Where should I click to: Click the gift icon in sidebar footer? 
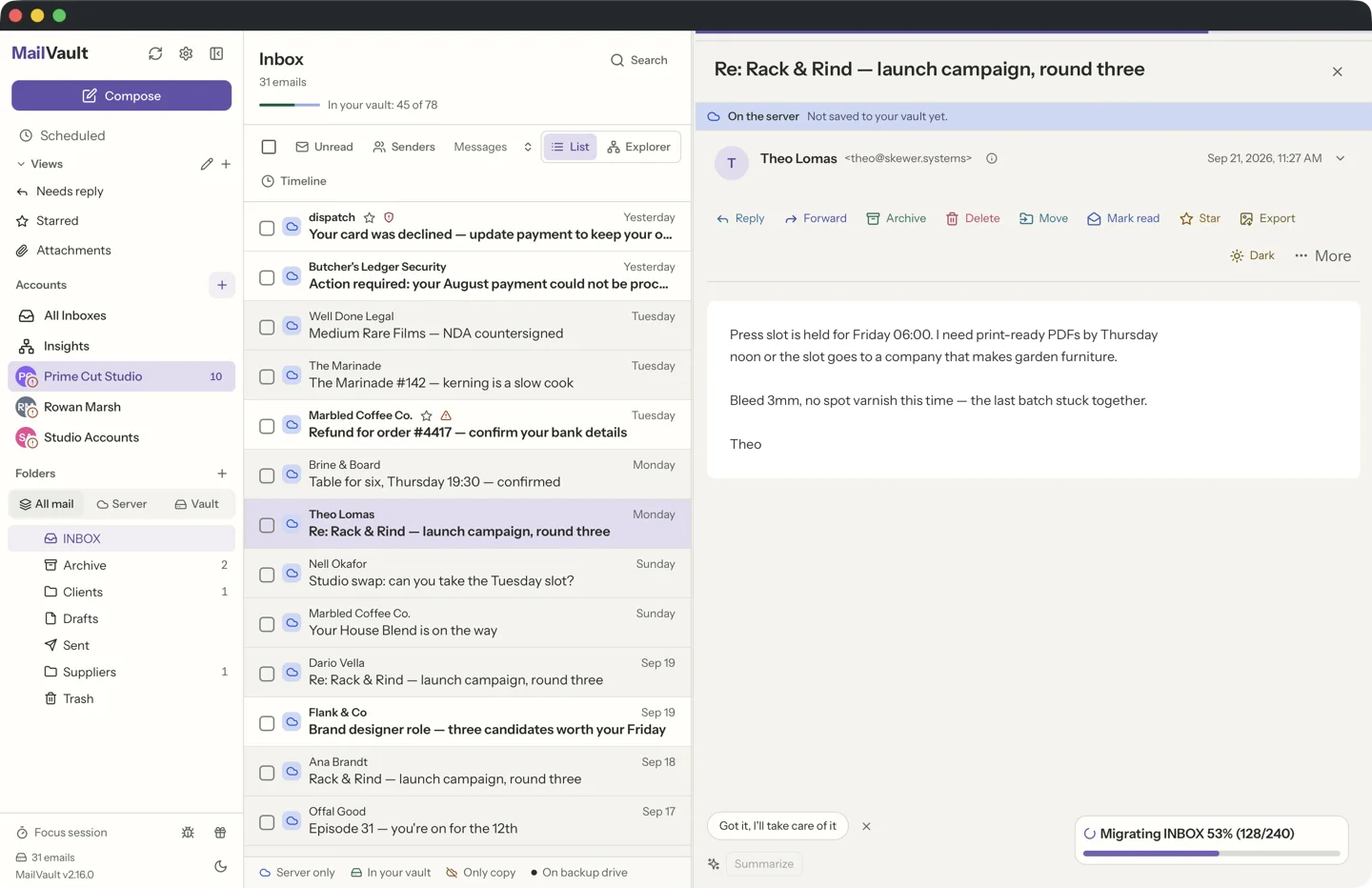click(x=220, y=833)
